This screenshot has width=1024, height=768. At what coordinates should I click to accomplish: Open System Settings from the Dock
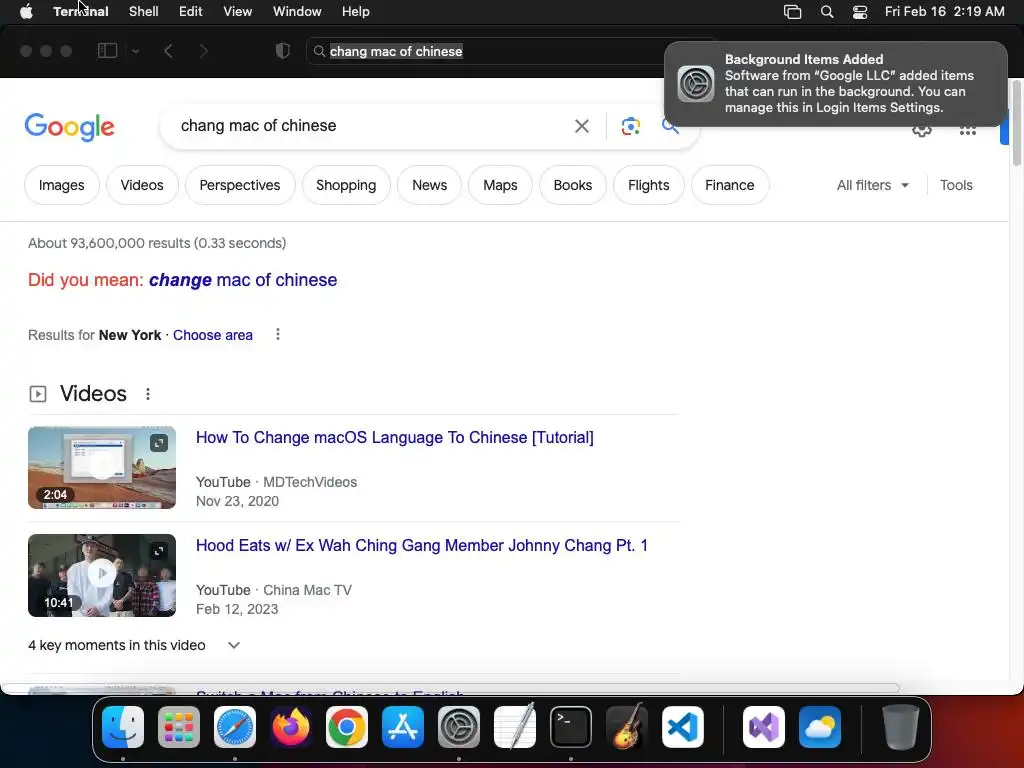coord(458,727)
